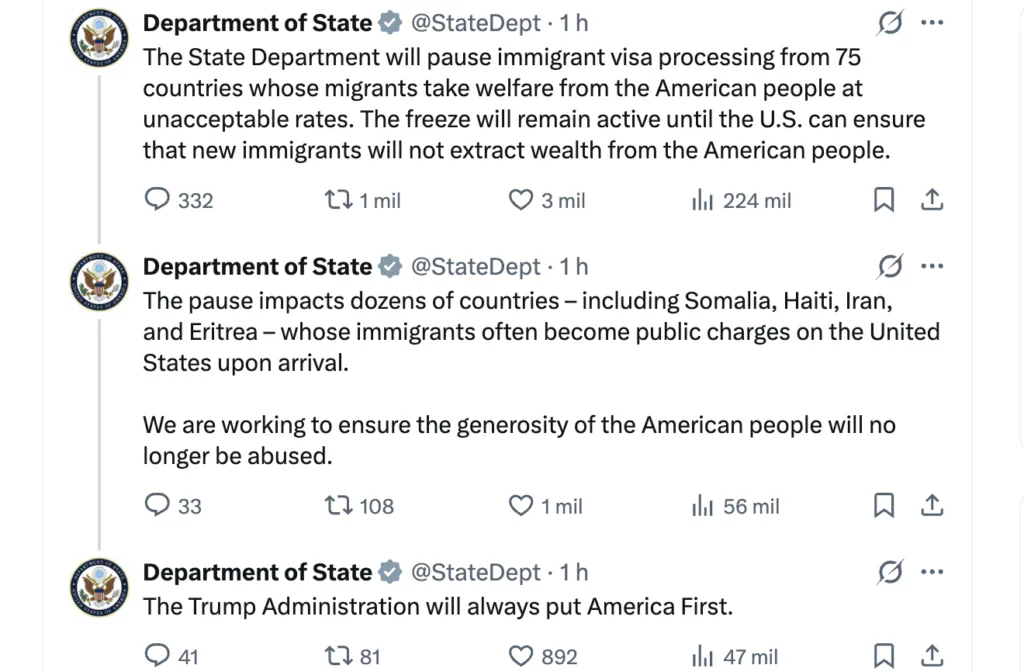
Task: Open Grok icon on first tweet
Action: pos(886,22)
